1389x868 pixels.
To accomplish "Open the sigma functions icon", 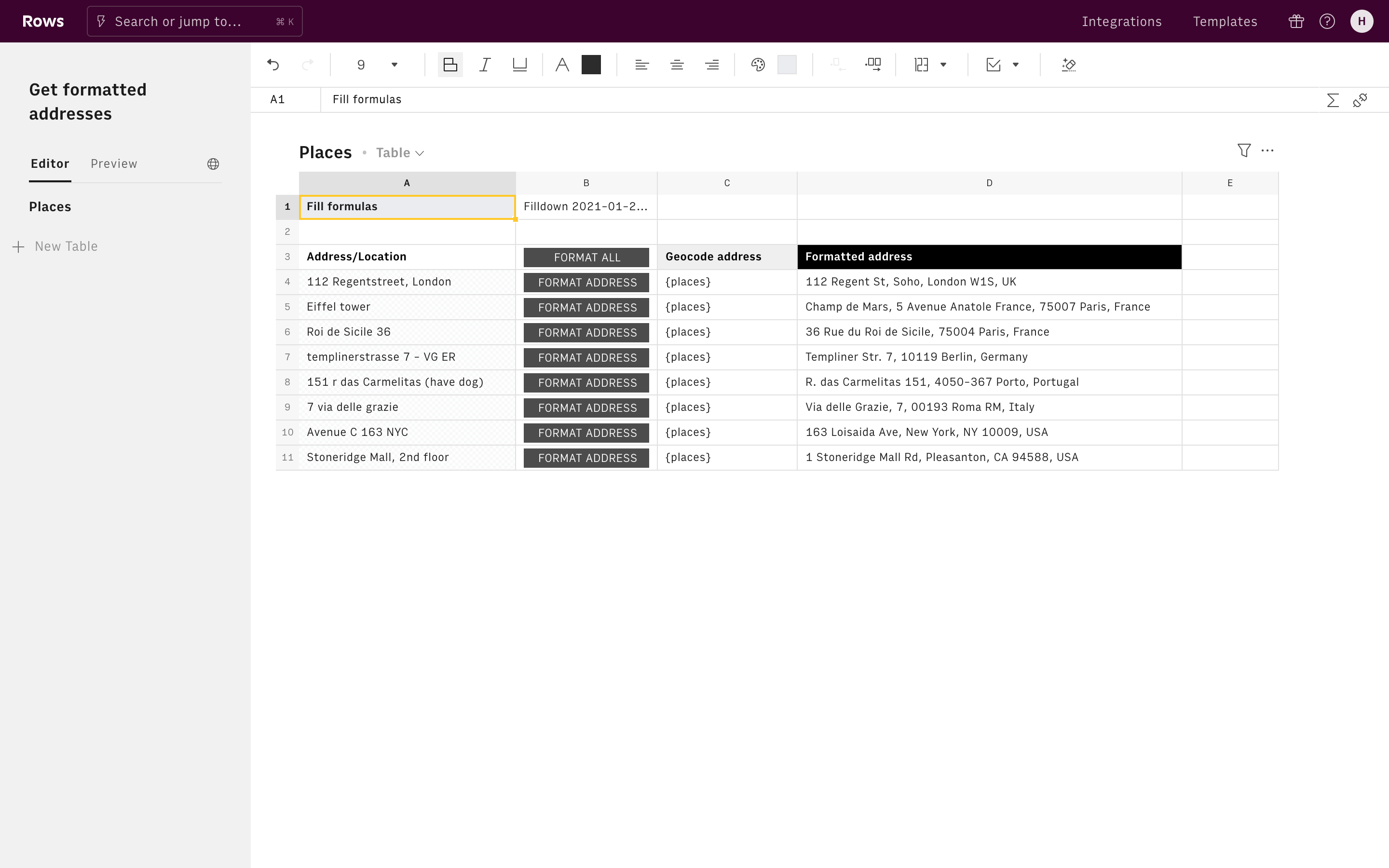I will click(x=1333, y=100).
